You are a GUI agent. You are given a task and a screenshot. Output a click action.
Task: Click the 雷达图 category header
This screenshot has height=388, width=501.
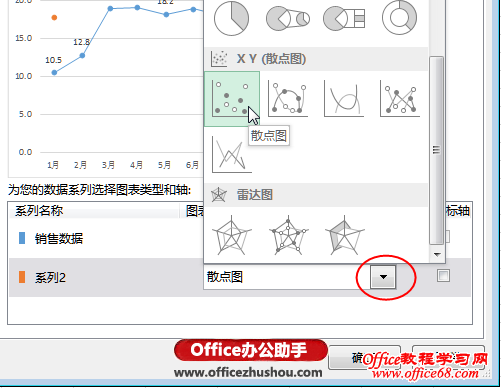click(316, 195)
